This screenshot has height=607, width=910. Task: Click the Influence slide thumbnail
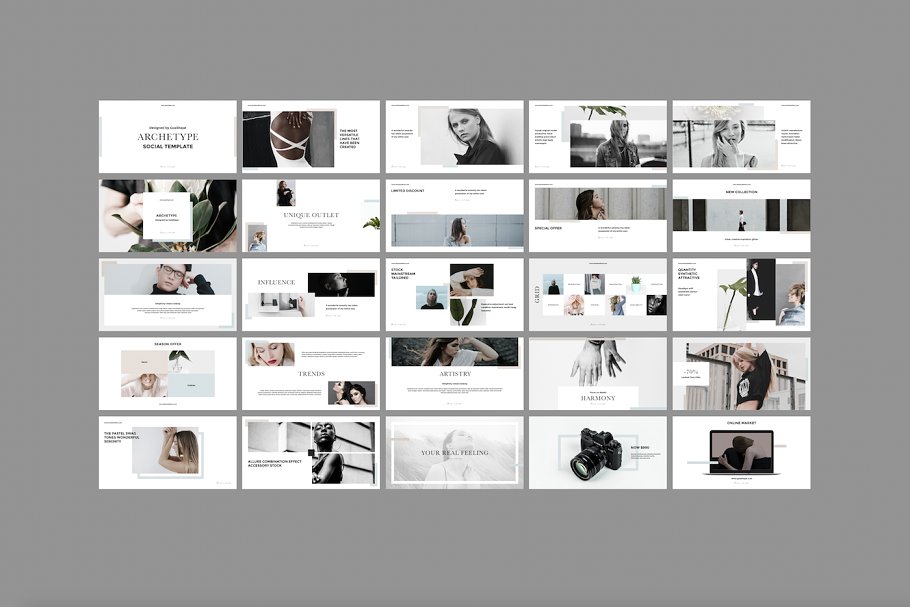coord(310,294)
